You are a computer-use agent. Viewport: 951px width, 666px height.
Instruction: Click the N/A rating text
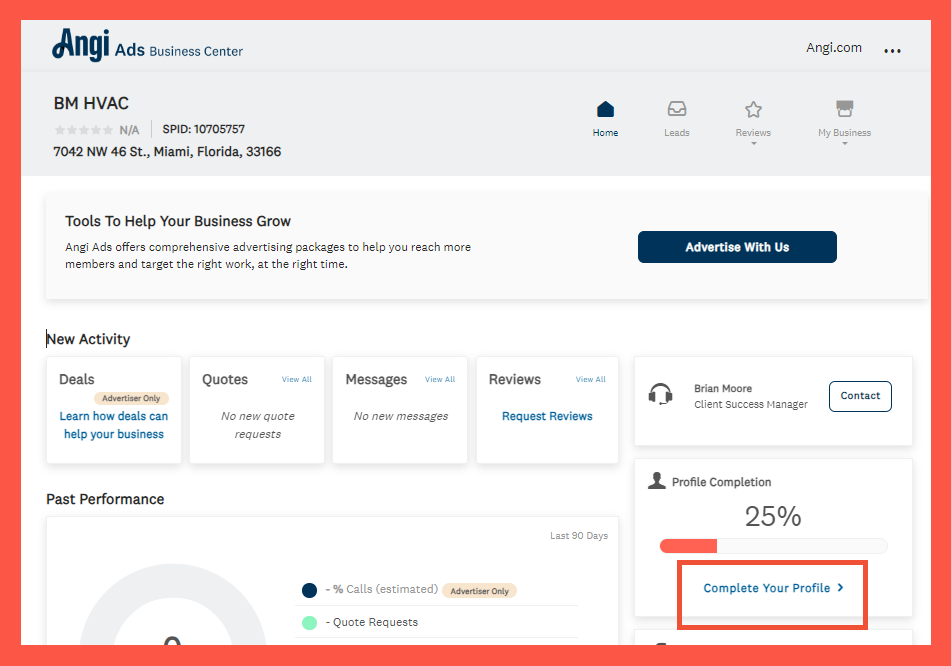coord(129,130)
